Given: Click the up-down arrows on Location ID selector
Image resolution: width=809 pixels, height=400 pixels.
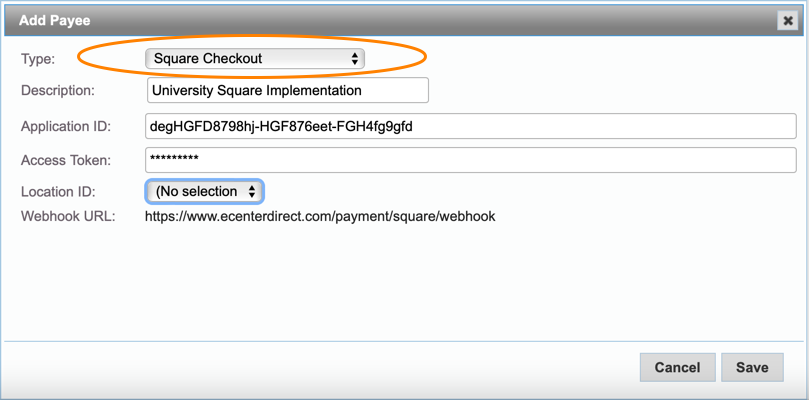Looking at the screenshot, I should (x=251, y=191).
